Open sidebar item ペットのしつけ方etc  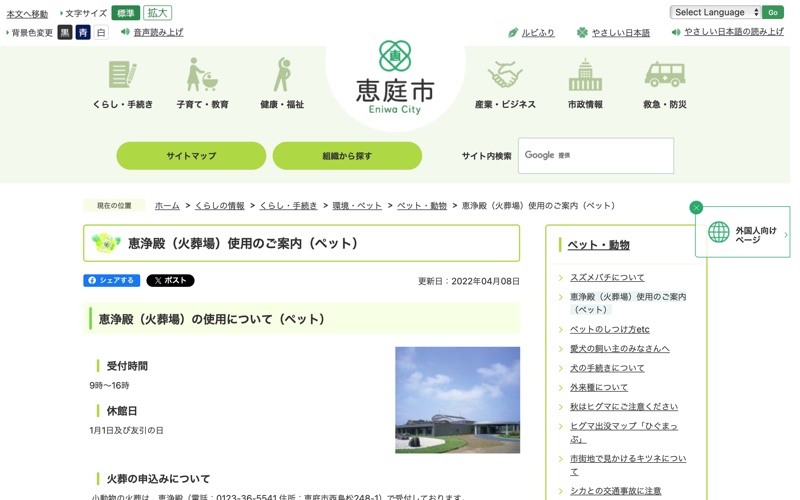(610, 330)
